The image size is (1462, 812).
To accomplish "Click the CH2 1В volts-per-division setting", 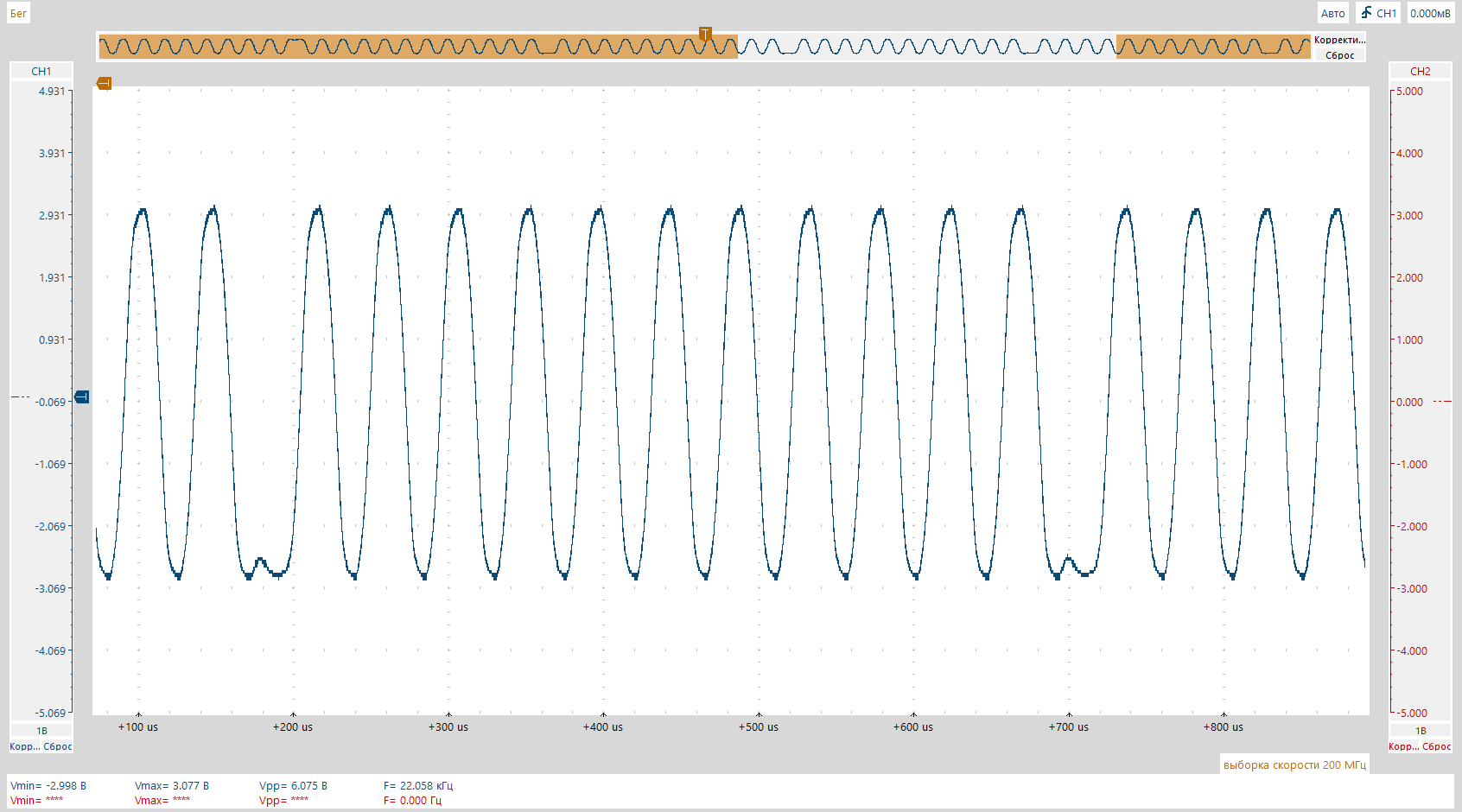I will 1420,731.
